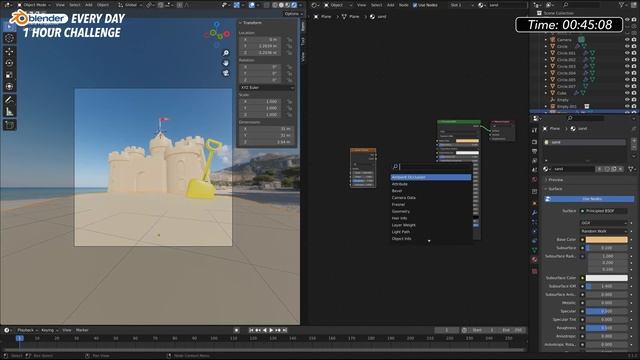Viewport: 640px width, 360px height.
Task: Toggle lock on Location X field
Action: [x=289, y=40]
